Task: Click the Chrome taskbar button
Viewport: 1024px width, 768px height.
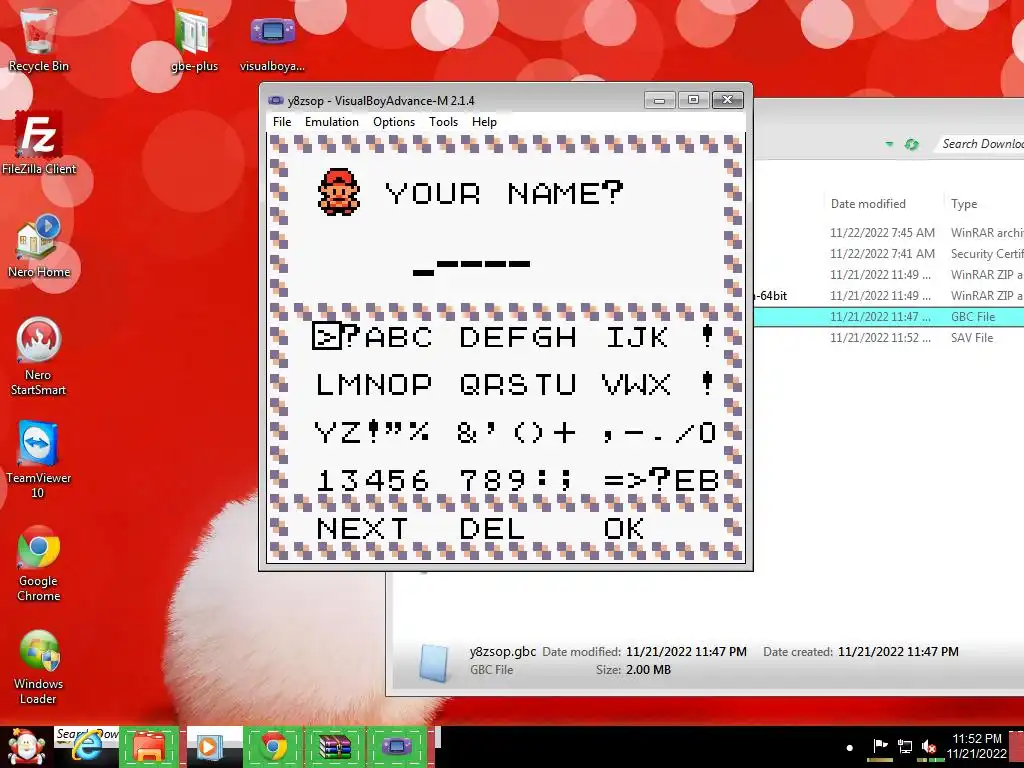Action: tap(274, 746)
